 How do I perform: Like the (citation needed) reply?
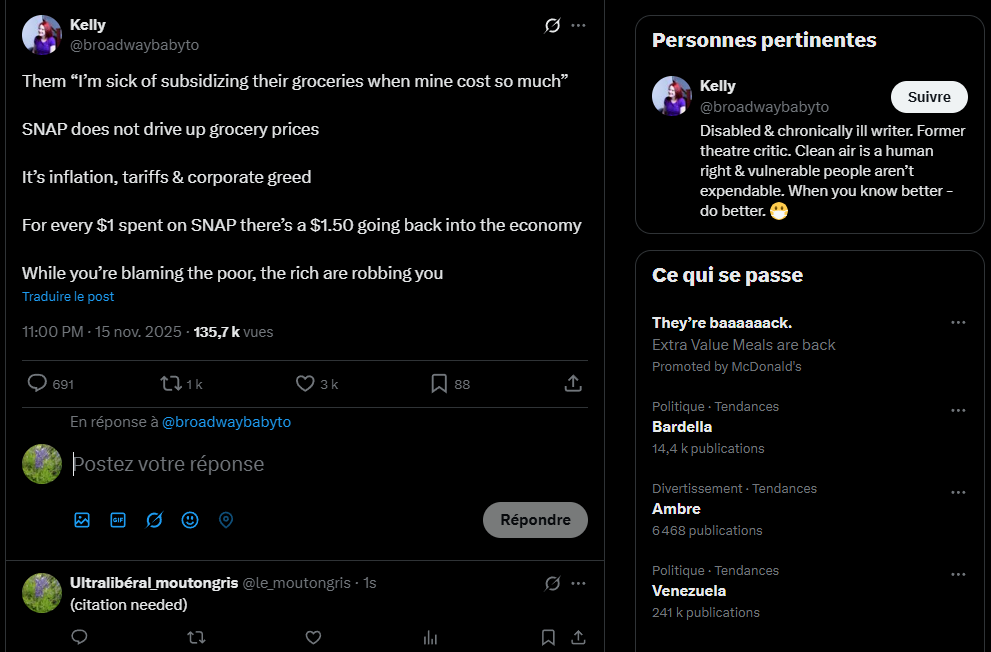pos(313,637)
